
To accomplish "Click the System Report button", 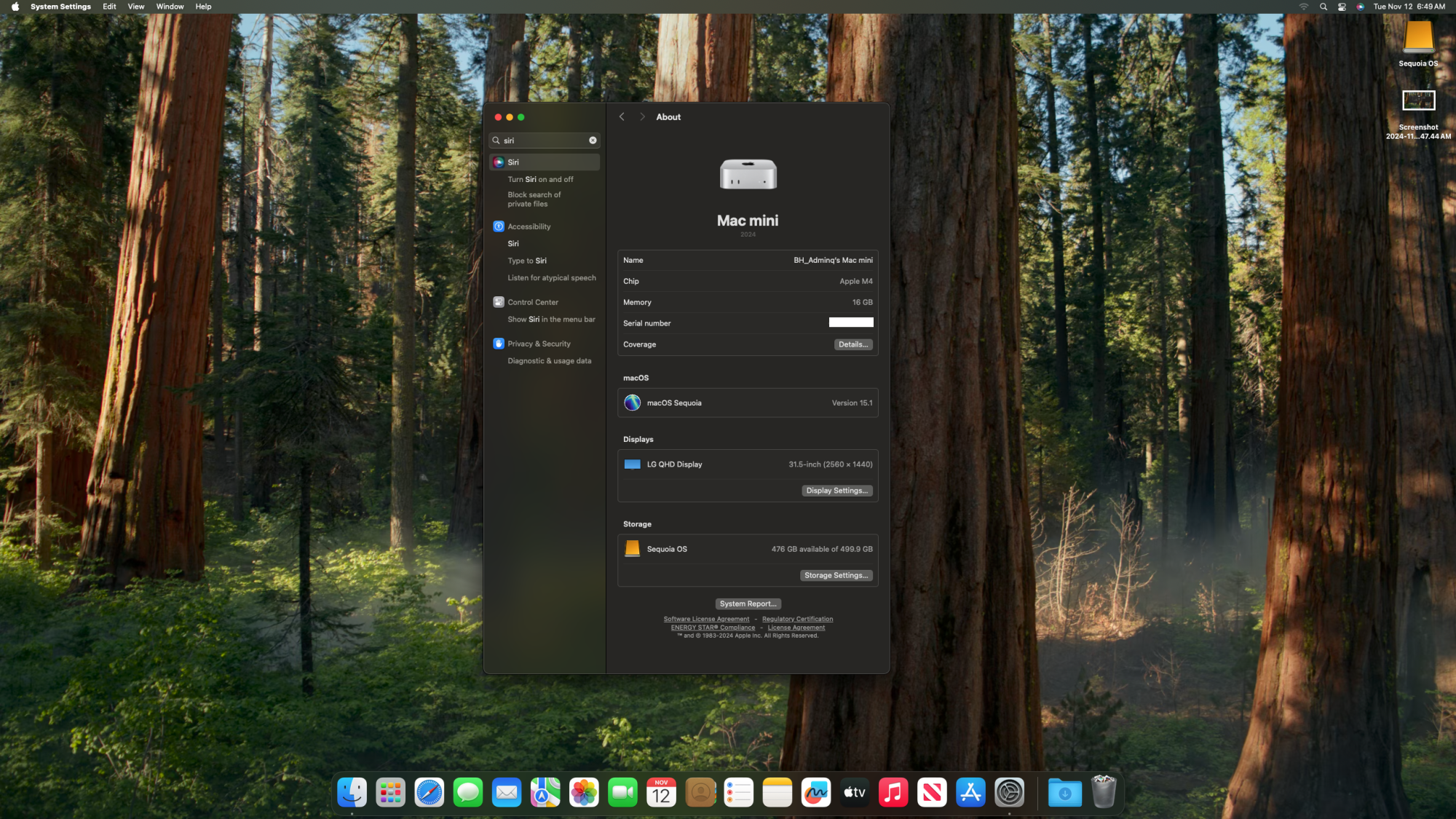I will 748,604.
